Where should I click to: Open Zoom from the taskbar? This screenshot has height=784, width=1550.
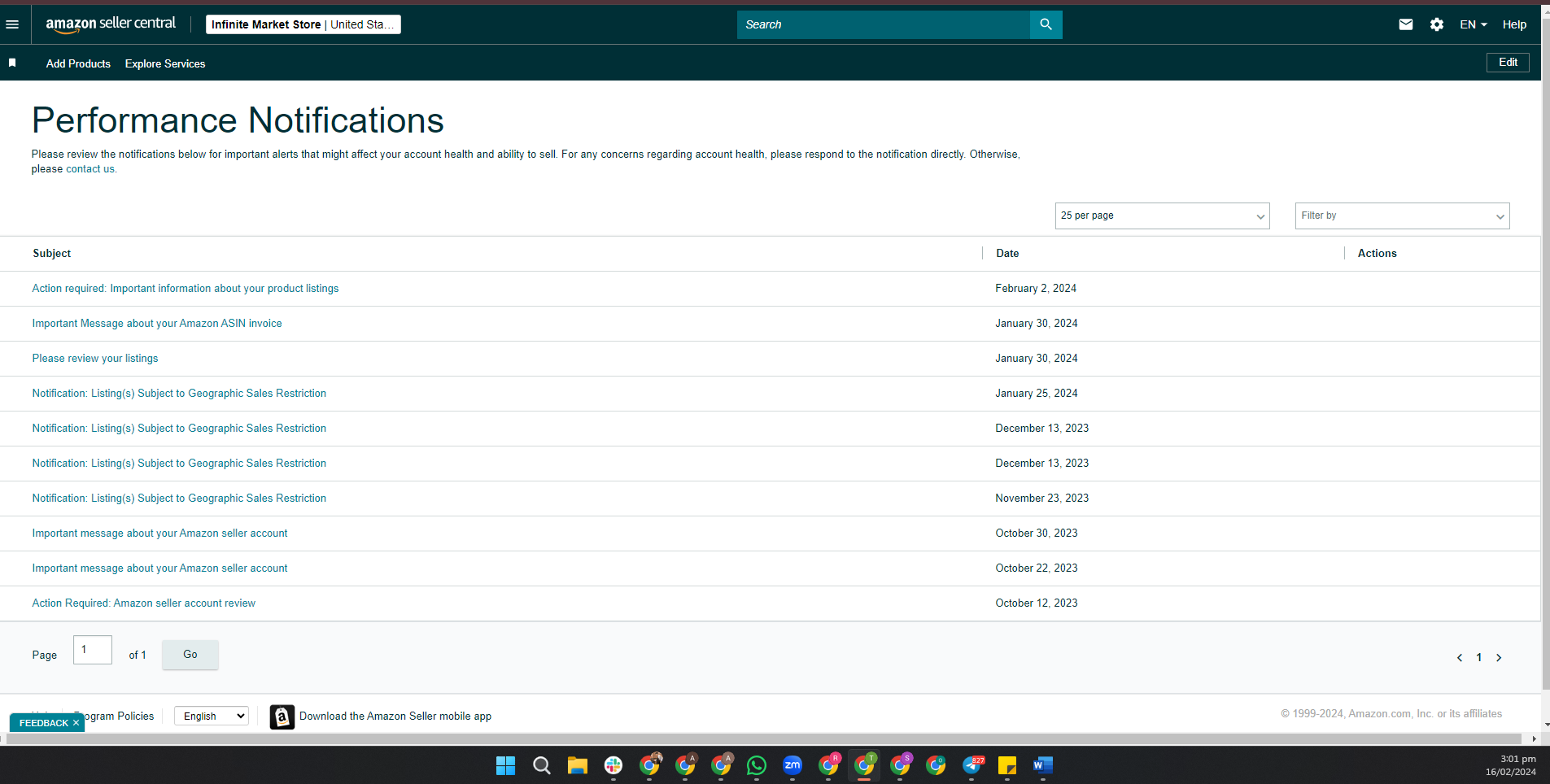click(792, 765)
